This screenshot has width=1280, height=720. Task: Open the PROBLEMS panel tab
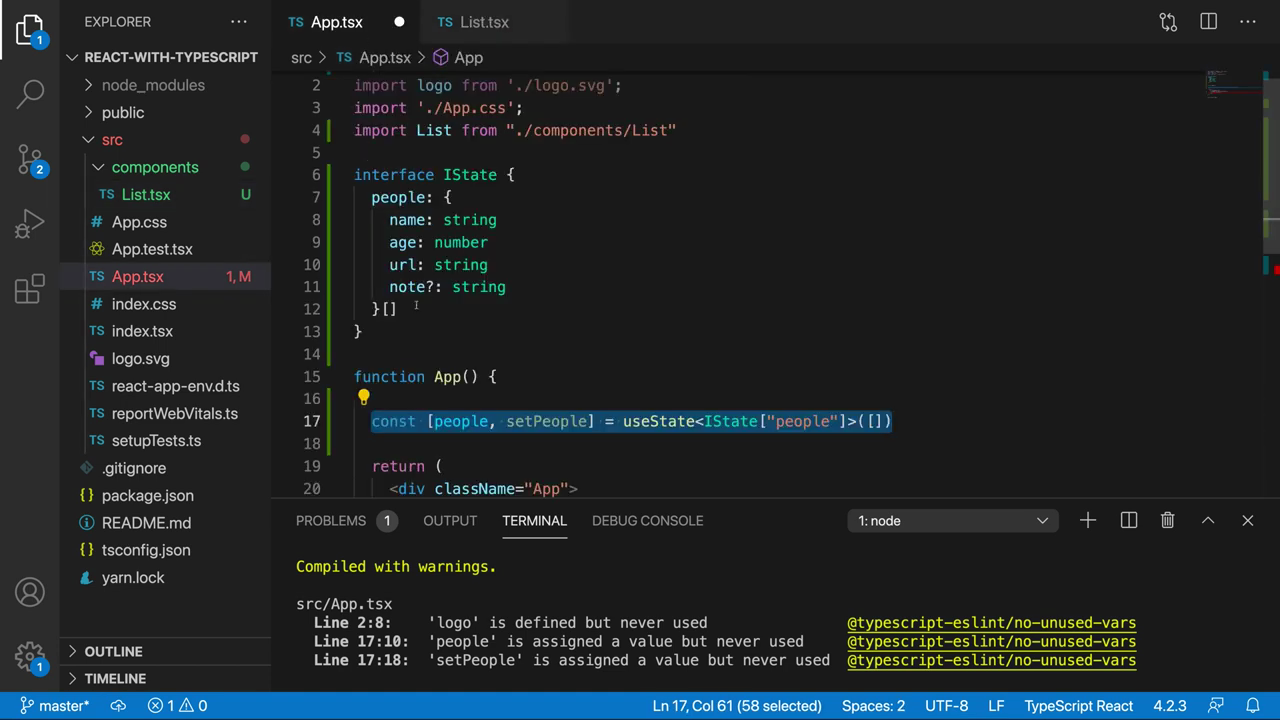click(346, 520)
